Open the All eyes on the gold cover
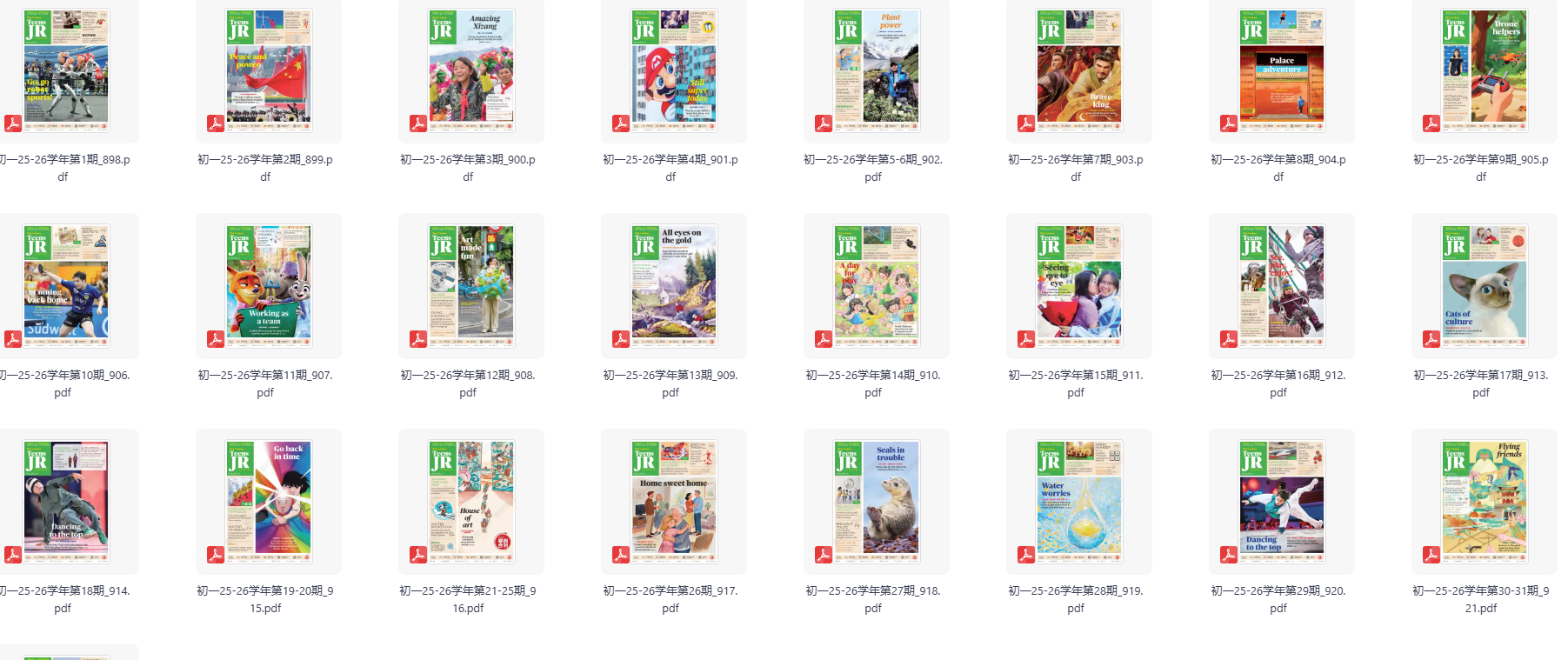The image size is (1568, 660). click(x=673, y=287)
